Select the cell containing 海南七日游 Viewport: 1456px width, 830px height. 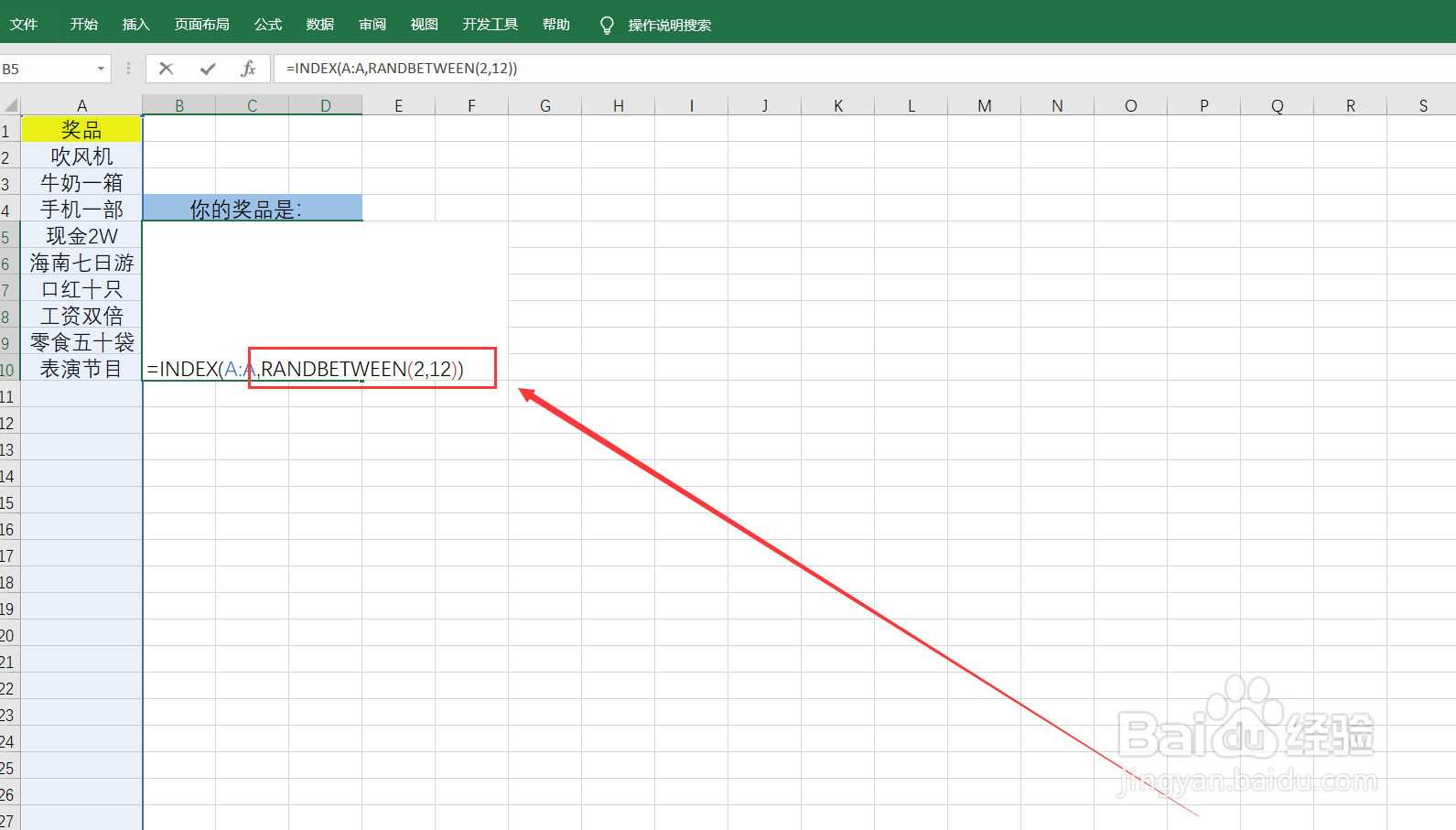[x=81, y=263]
